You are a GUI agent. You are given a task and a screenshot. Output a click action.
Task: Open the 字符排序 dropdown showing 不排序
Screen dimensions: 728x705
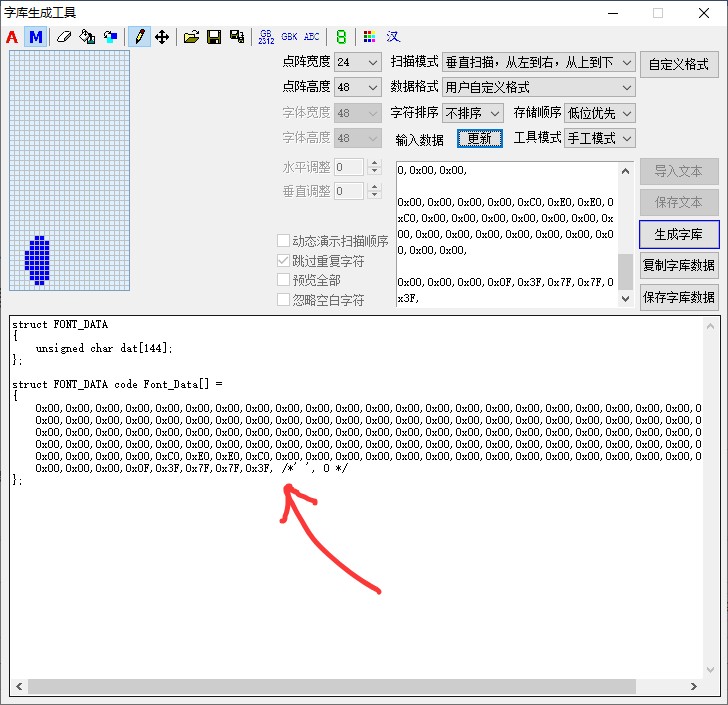coord(472,113)
